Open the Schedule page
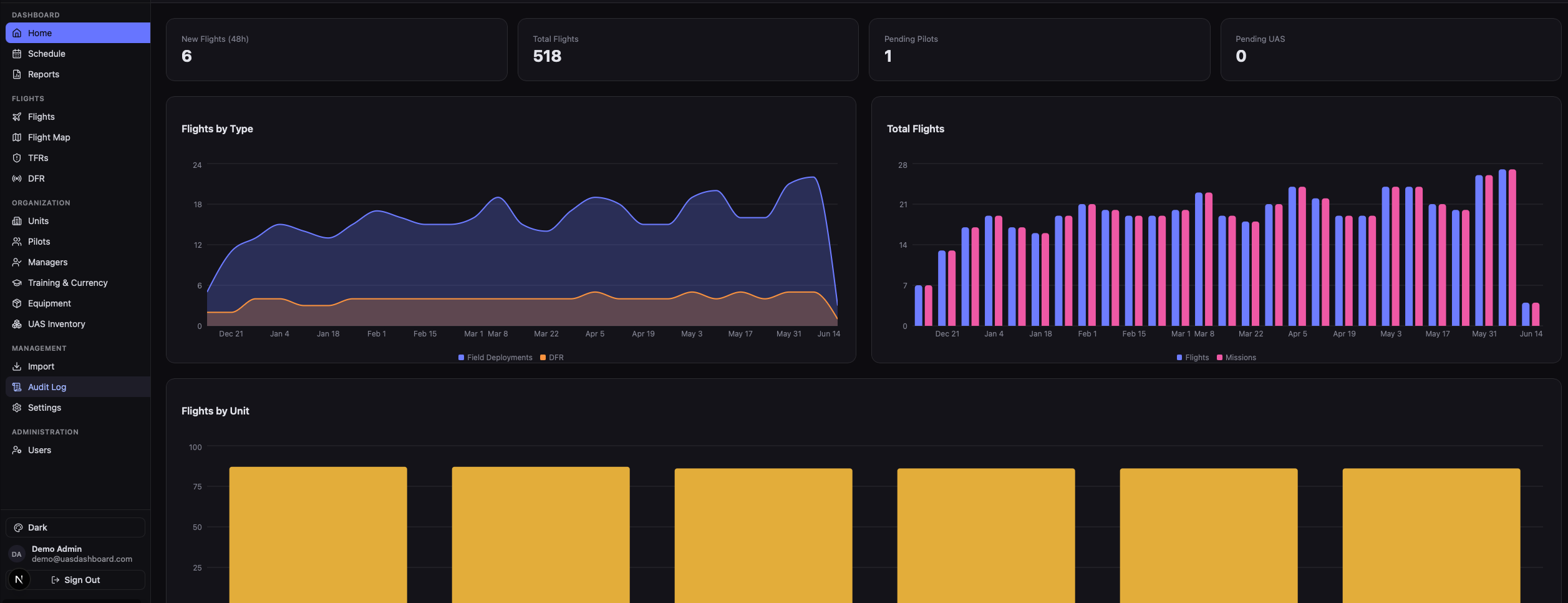The height and width of the screenshot is (603, 1568). pos(78,54)
